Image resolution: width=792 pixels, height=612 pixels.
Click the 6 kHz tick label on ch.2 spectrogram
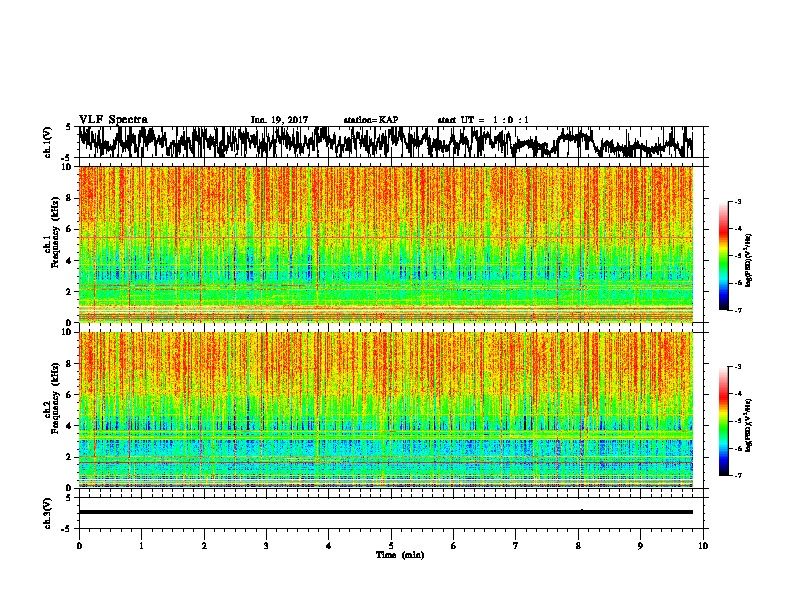[x=70, y=395]
